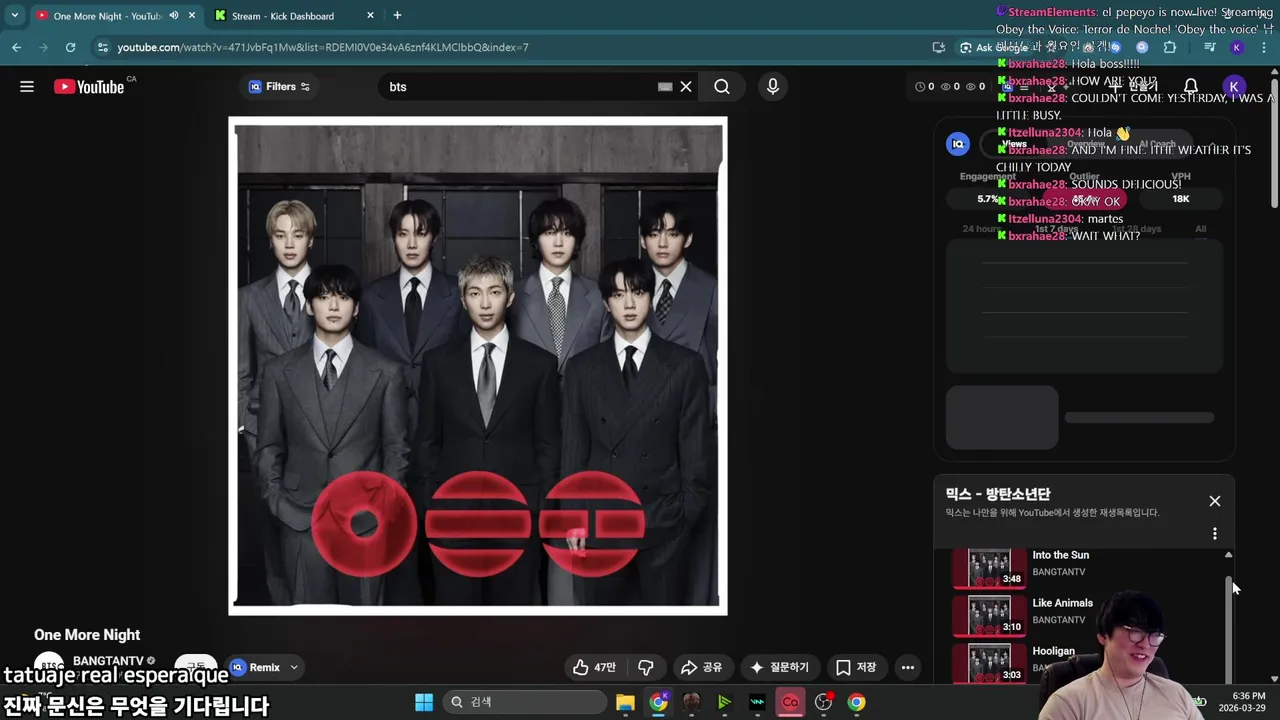The height and width of the screenshot is (720, 1280).
Task: Open a new browser tab
Action: pos(397,16)
